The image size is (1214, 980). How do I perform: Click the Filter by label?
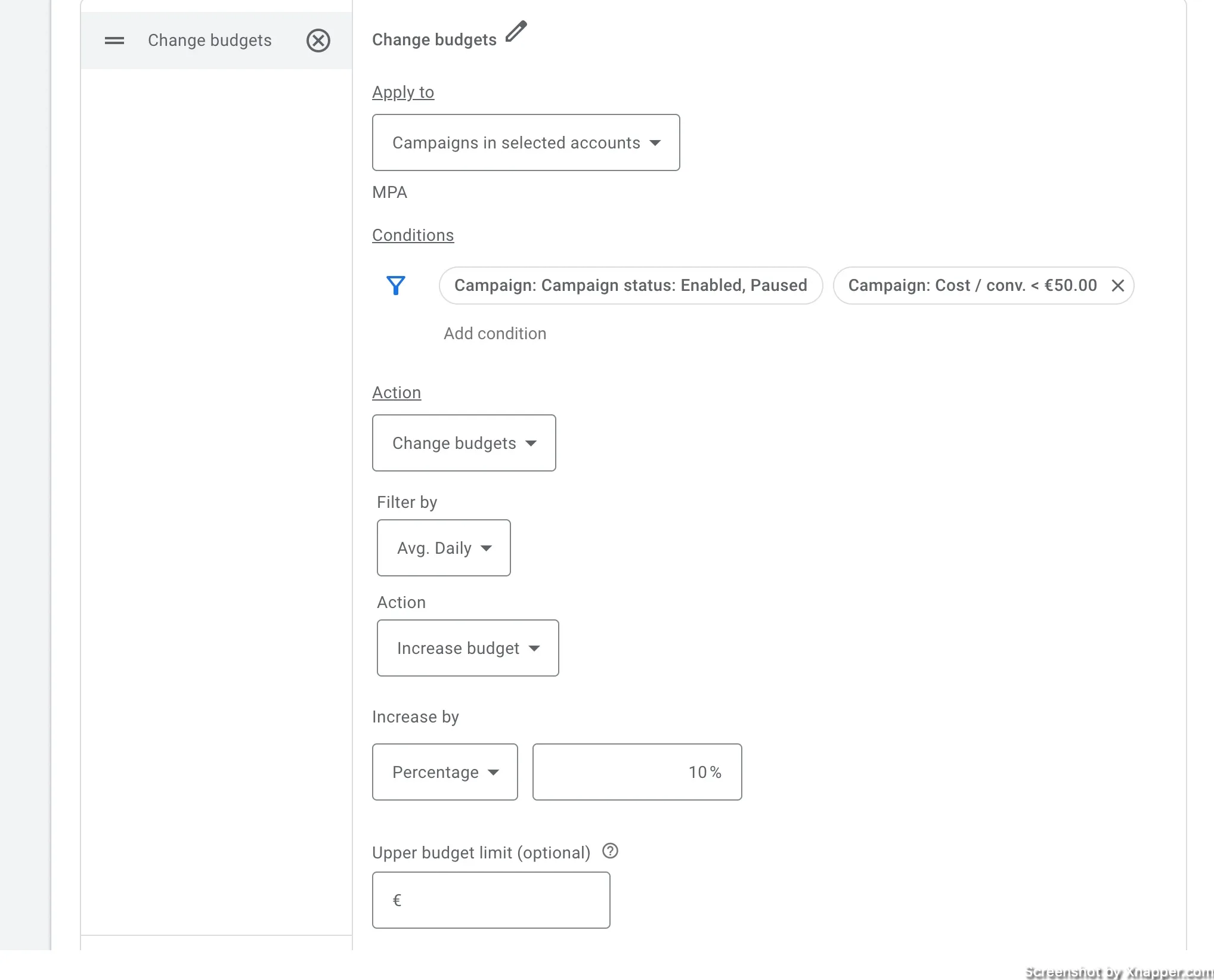407,503
